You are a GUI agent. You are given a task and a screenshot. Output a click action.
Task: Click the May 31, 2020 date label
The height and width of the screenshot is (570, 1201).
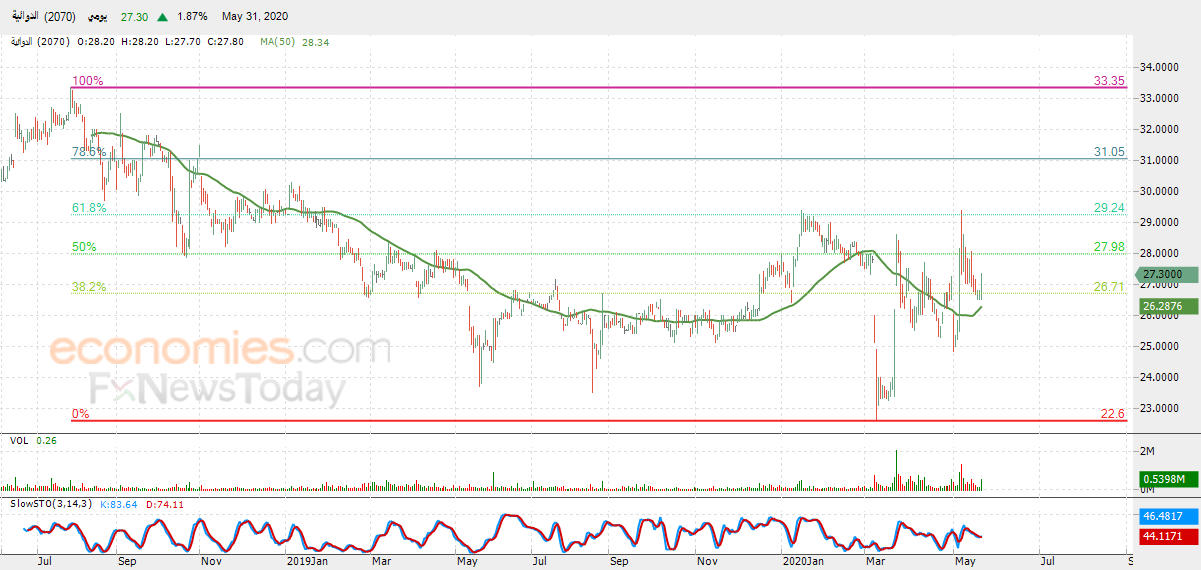tap(257, 17)
